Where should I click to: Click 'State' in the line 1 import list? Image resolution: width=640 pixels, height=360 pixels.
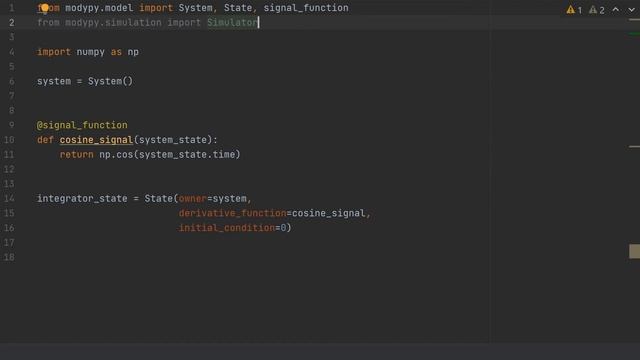point(238,8)
